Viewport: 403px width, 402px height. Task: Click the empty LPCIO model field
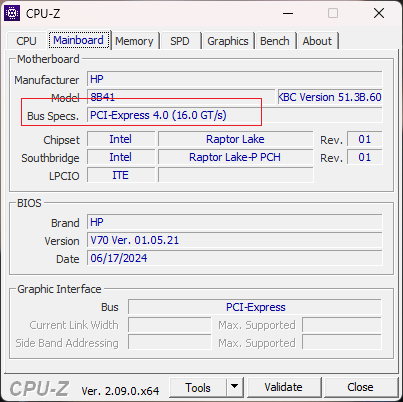coord(235,175)
